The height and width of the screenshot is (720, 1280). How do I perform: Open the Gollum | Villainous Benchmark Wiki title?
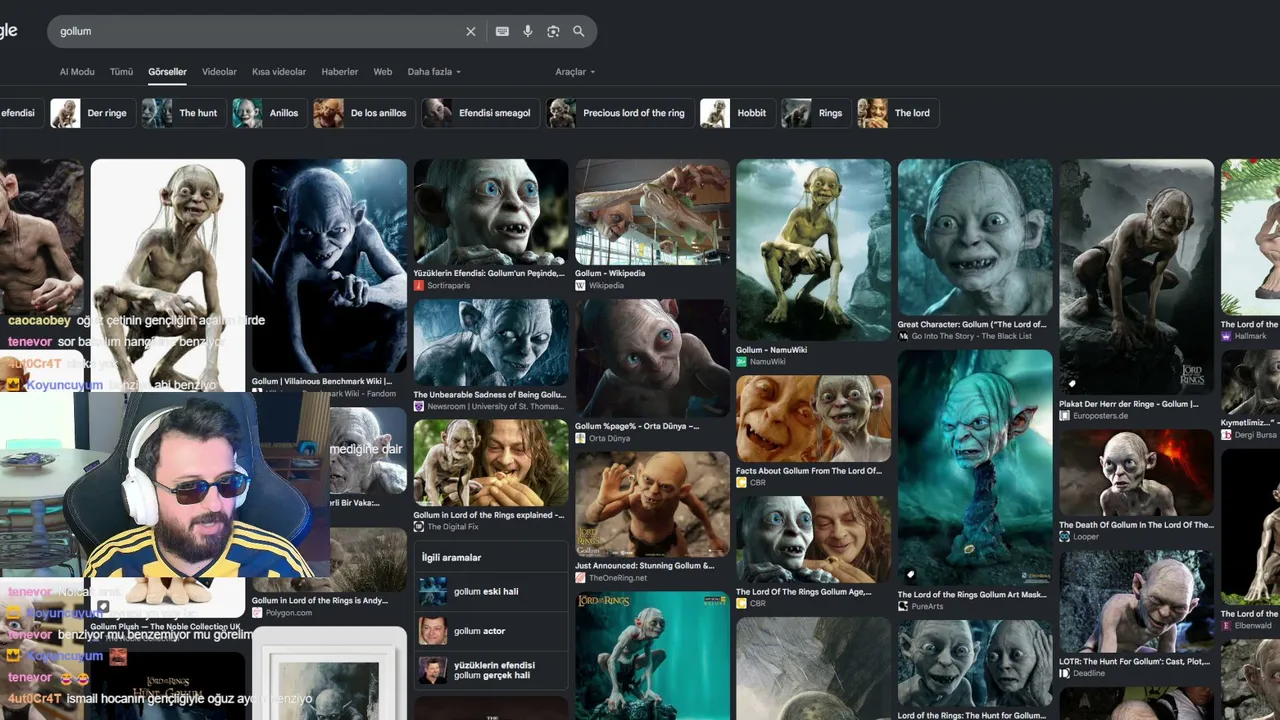(x=322, y=381)
